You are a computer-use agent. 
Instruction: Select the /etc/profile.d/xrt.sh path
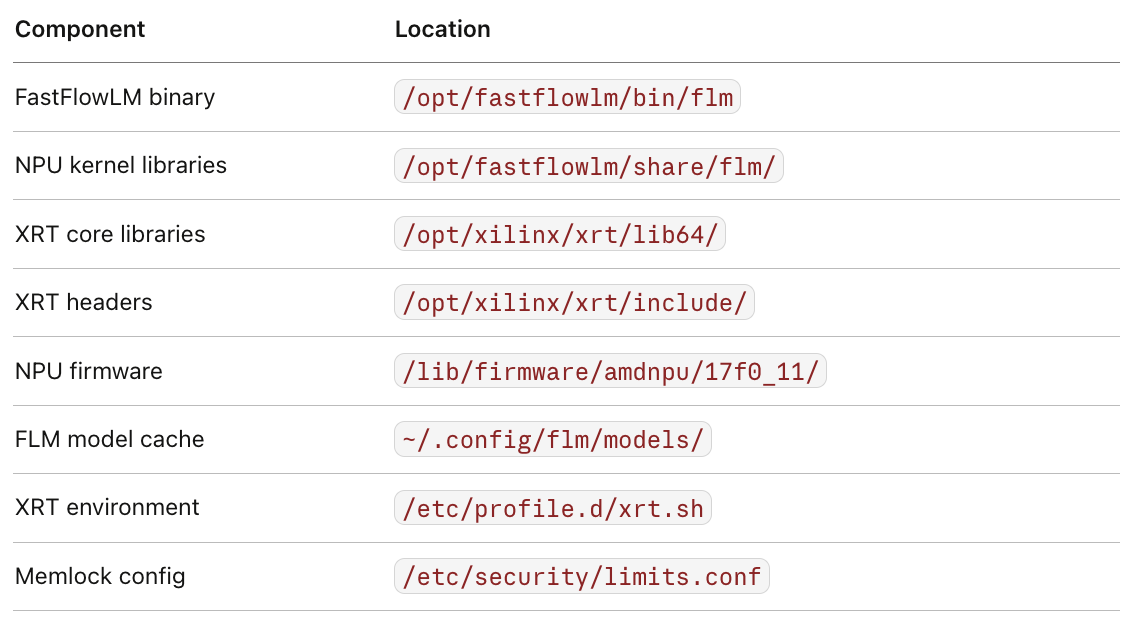(553, 508)
